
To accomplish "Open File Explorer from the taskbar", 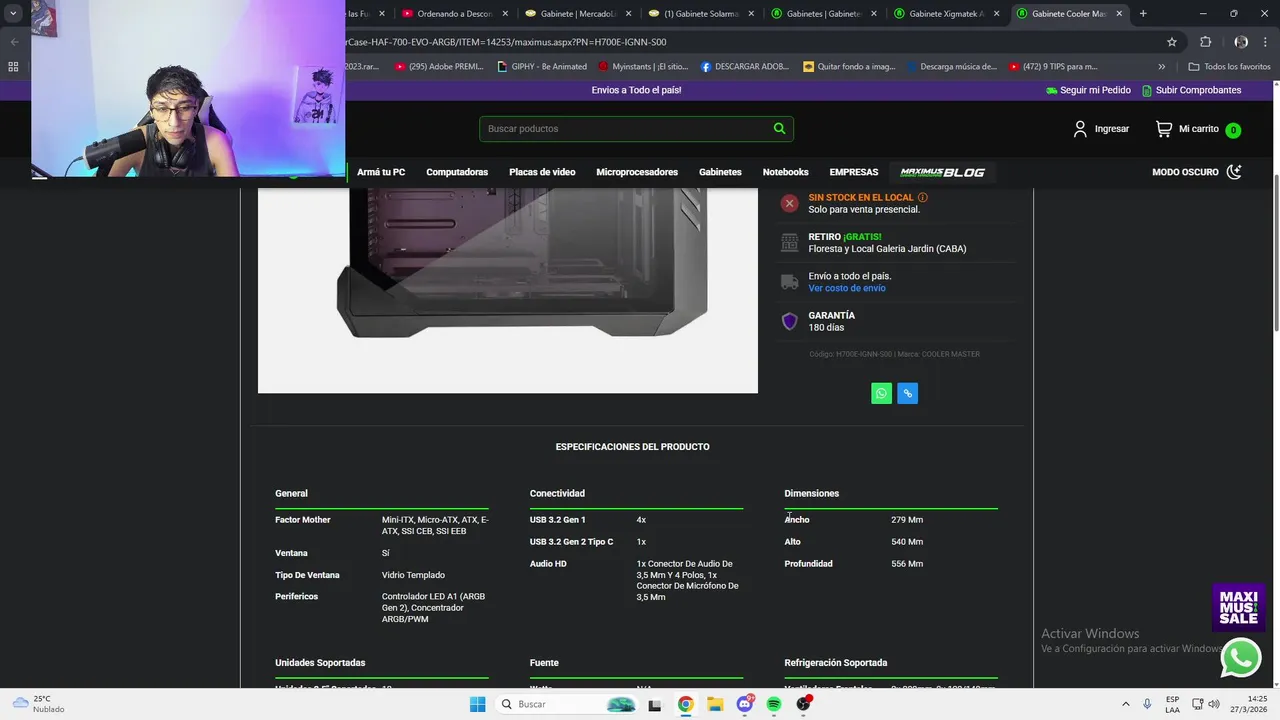I will tap(715, 704).
